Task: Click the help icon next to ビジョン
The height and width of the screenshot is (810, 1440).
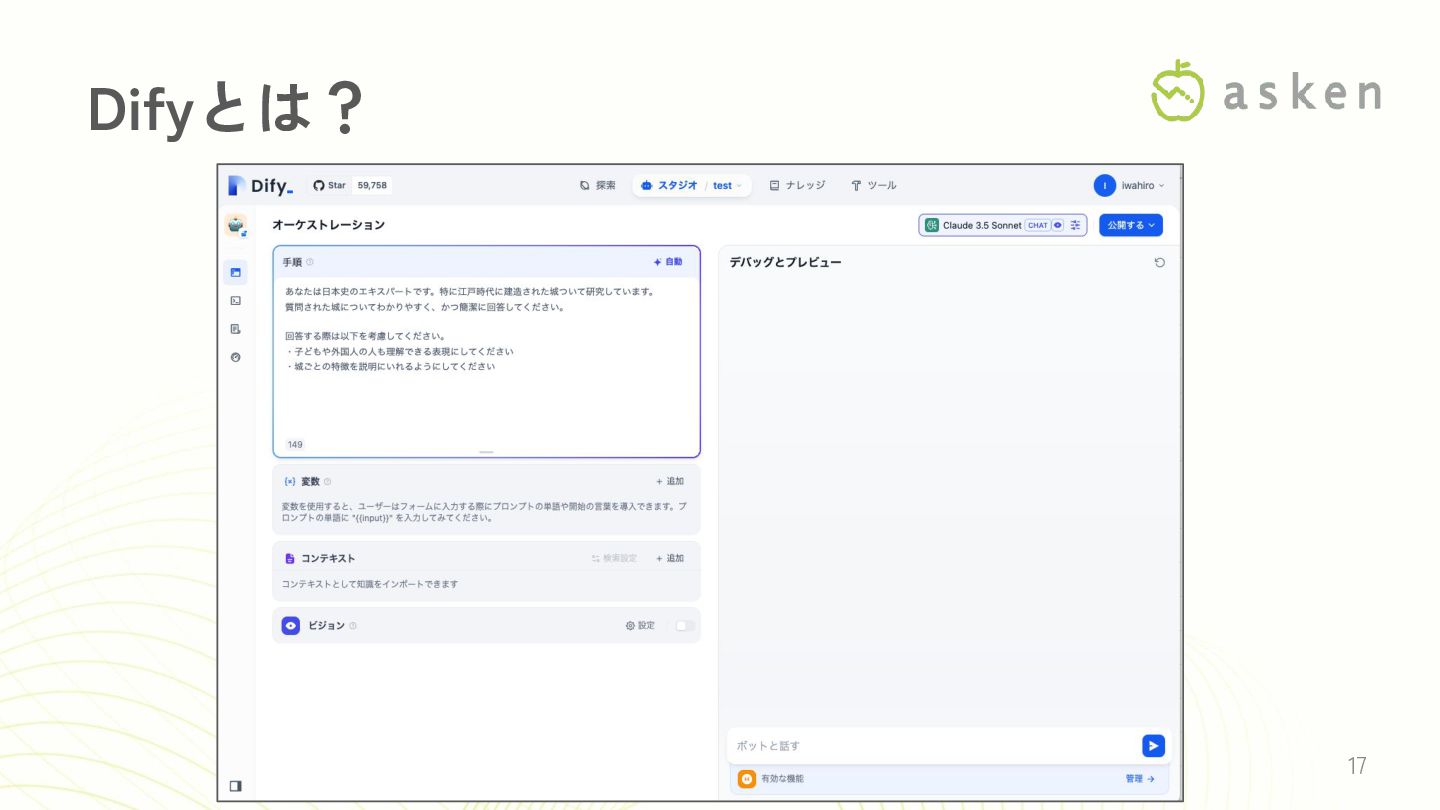Action: click(353, 626)
